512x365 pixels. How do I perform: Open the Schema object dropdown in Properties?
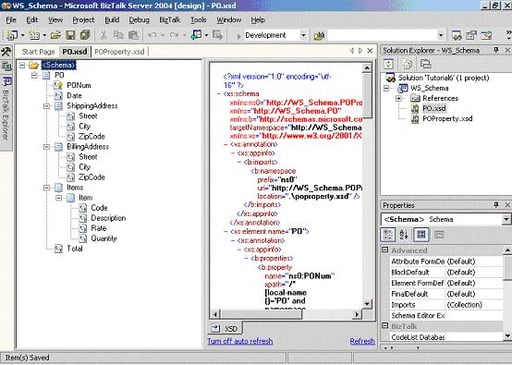pos(506,219)
